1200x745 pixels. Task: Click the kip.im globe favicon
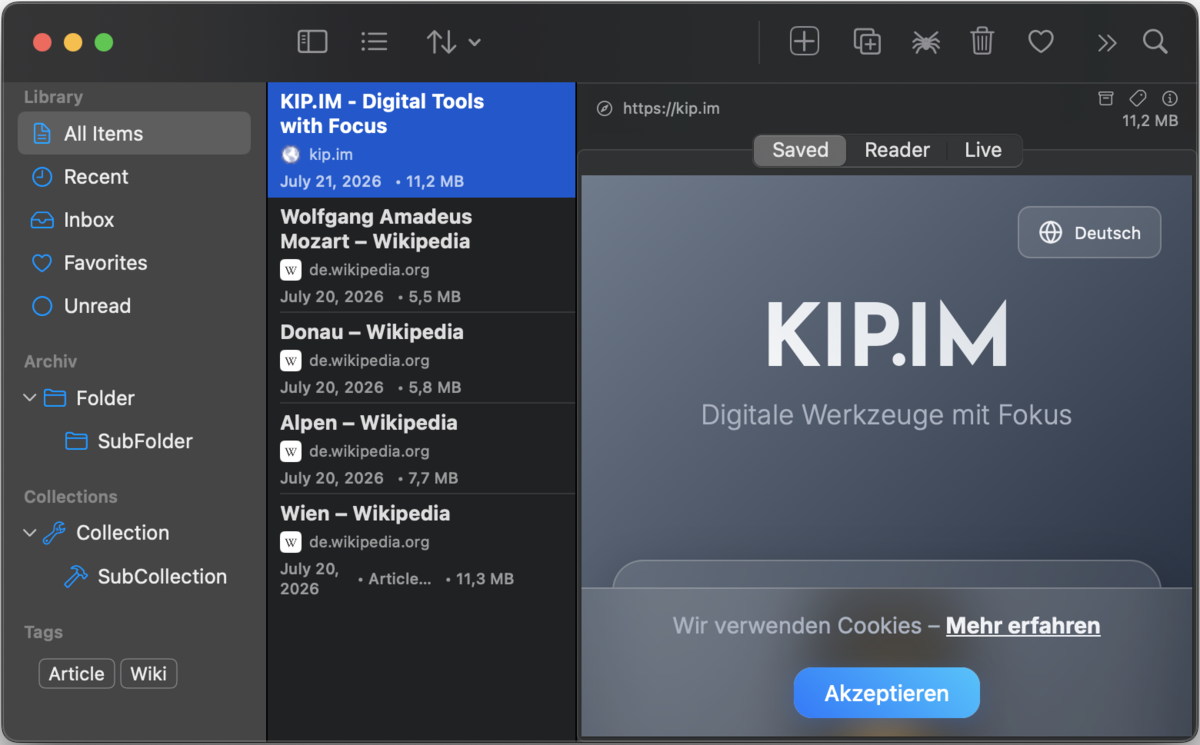click(x=290, y=155)
